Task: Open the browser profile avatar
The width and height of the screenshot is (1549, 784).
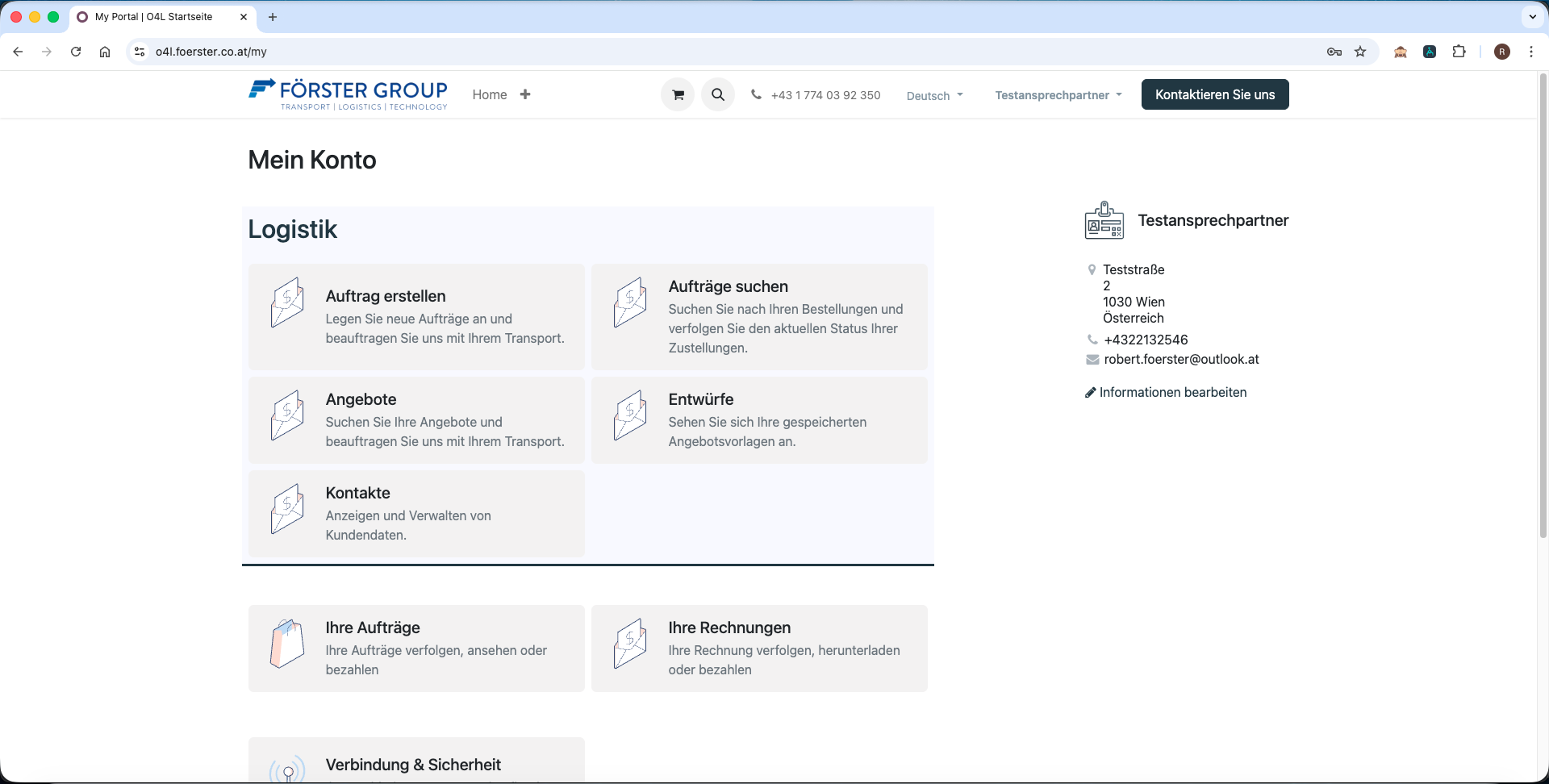Action: (x=1502, y=51)
